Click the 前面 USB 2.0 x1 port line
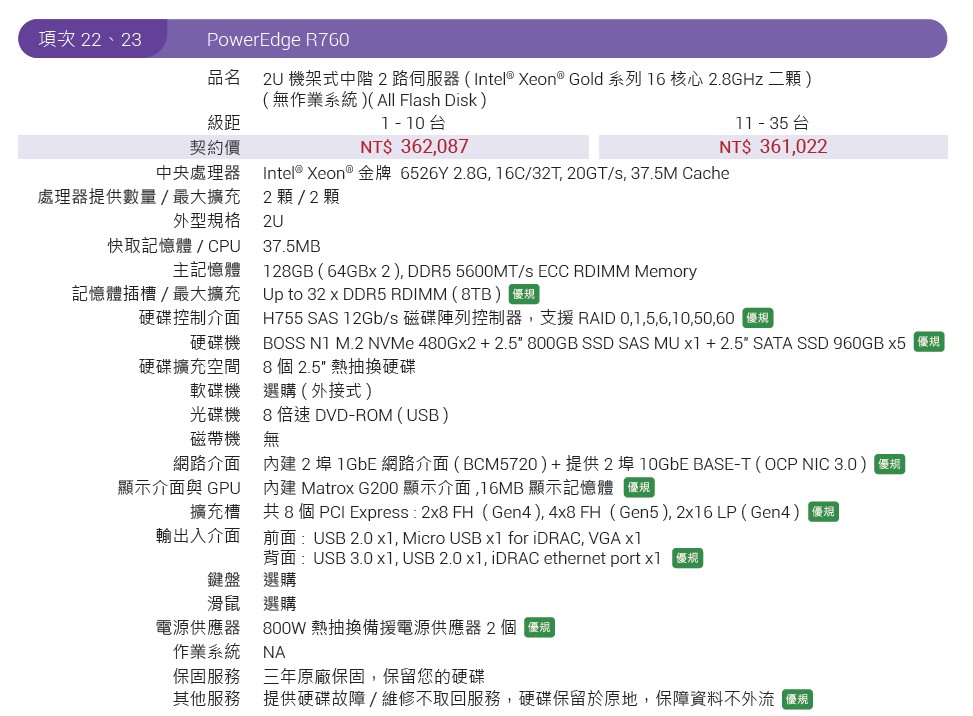This screenshot has height=716, width=973. click(x=452, y=538)
